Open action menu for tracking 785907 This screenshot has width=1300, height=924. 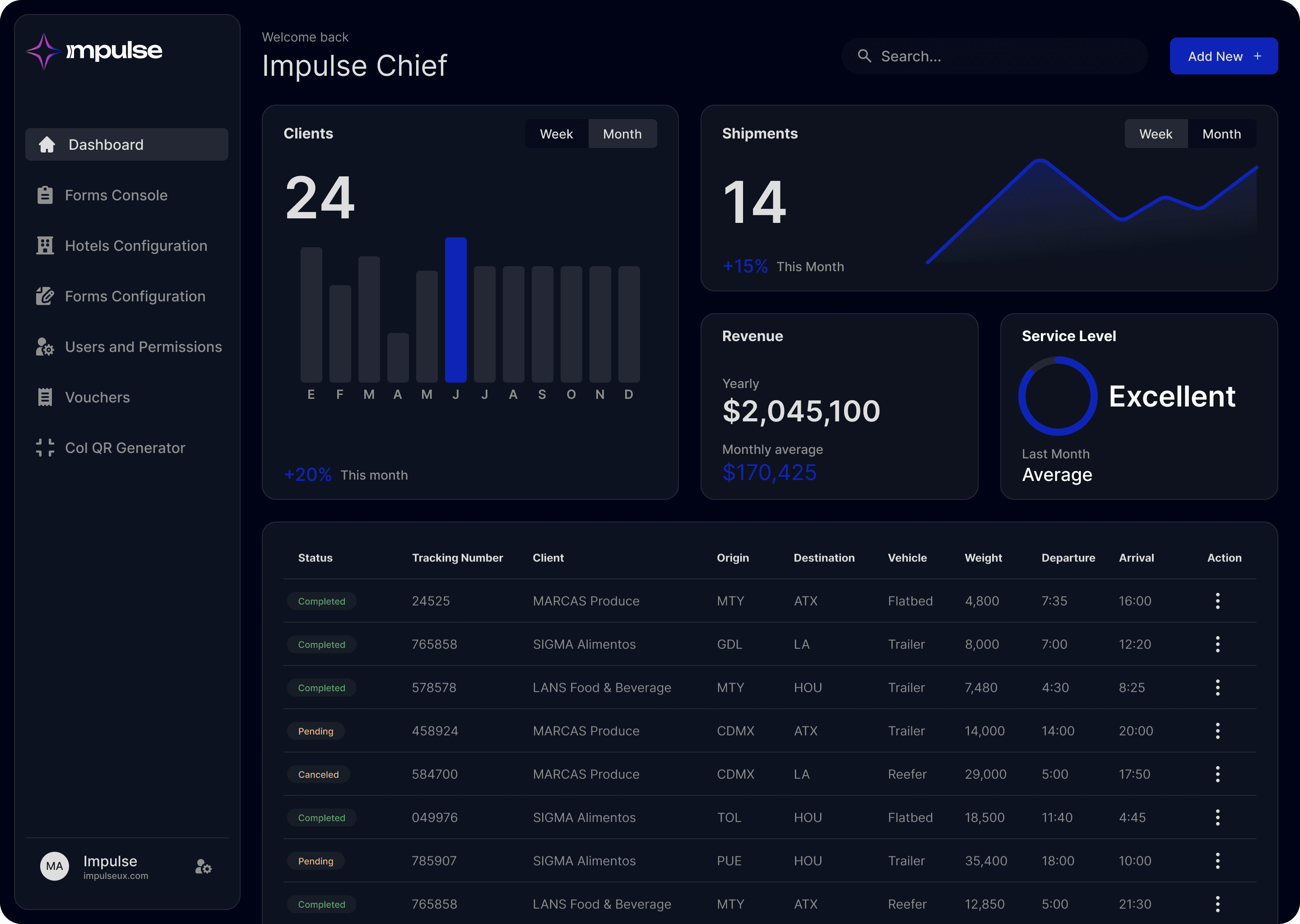coord(1217,861)
